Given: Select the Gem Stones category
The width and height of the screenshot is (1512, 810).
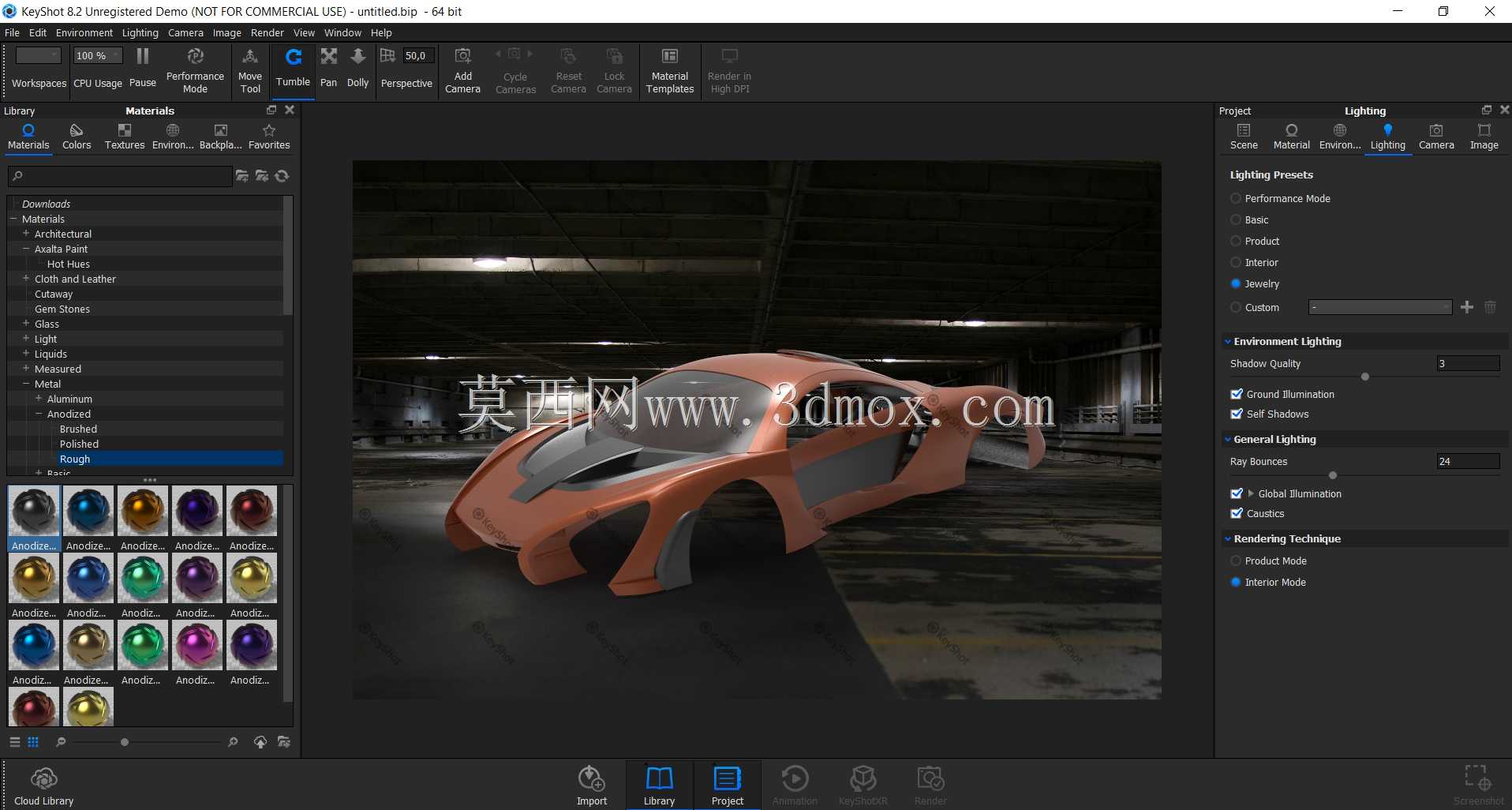Looking at the screenshot, I should coord(62,309).
